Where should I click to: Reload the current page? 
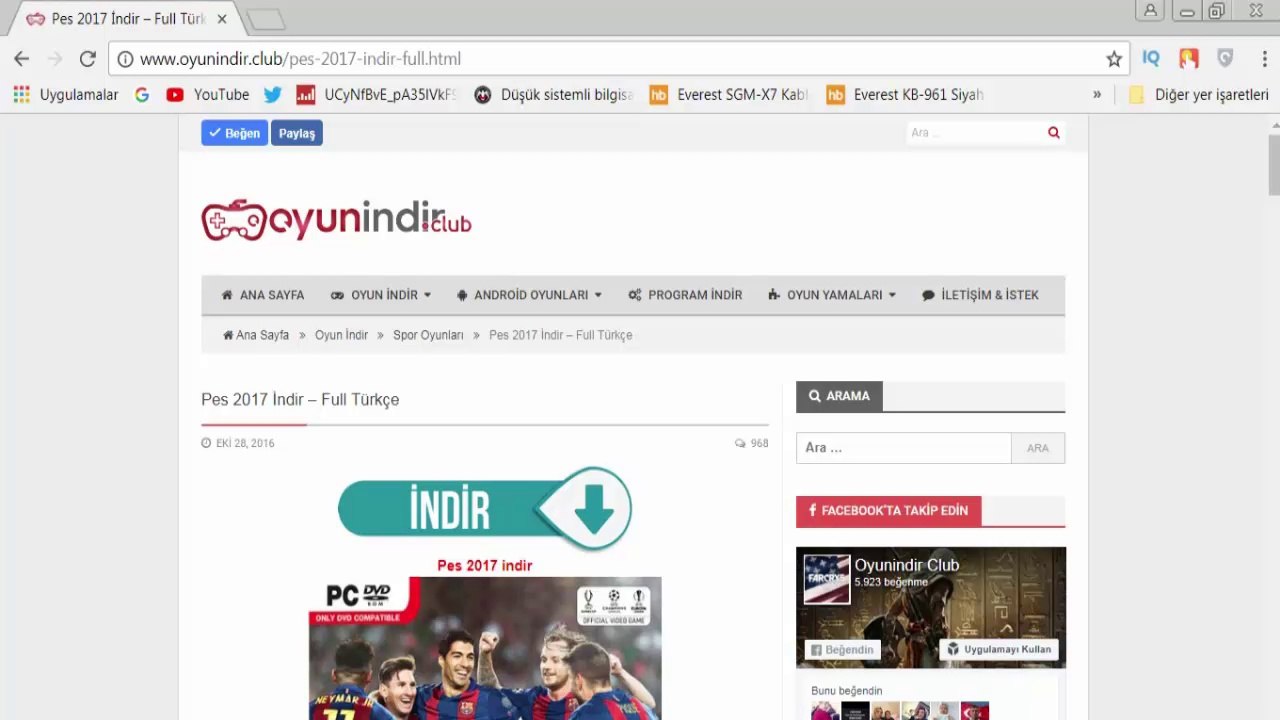pyautogui.click(x=88, y=59)
